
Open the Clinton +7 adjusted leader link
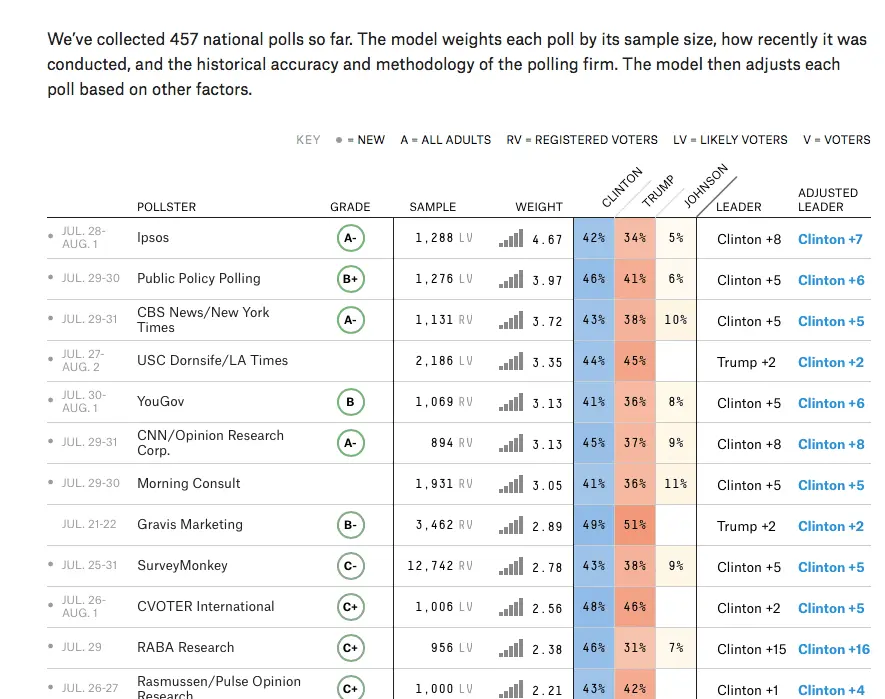pyautogui.click(x=830, y=239)
